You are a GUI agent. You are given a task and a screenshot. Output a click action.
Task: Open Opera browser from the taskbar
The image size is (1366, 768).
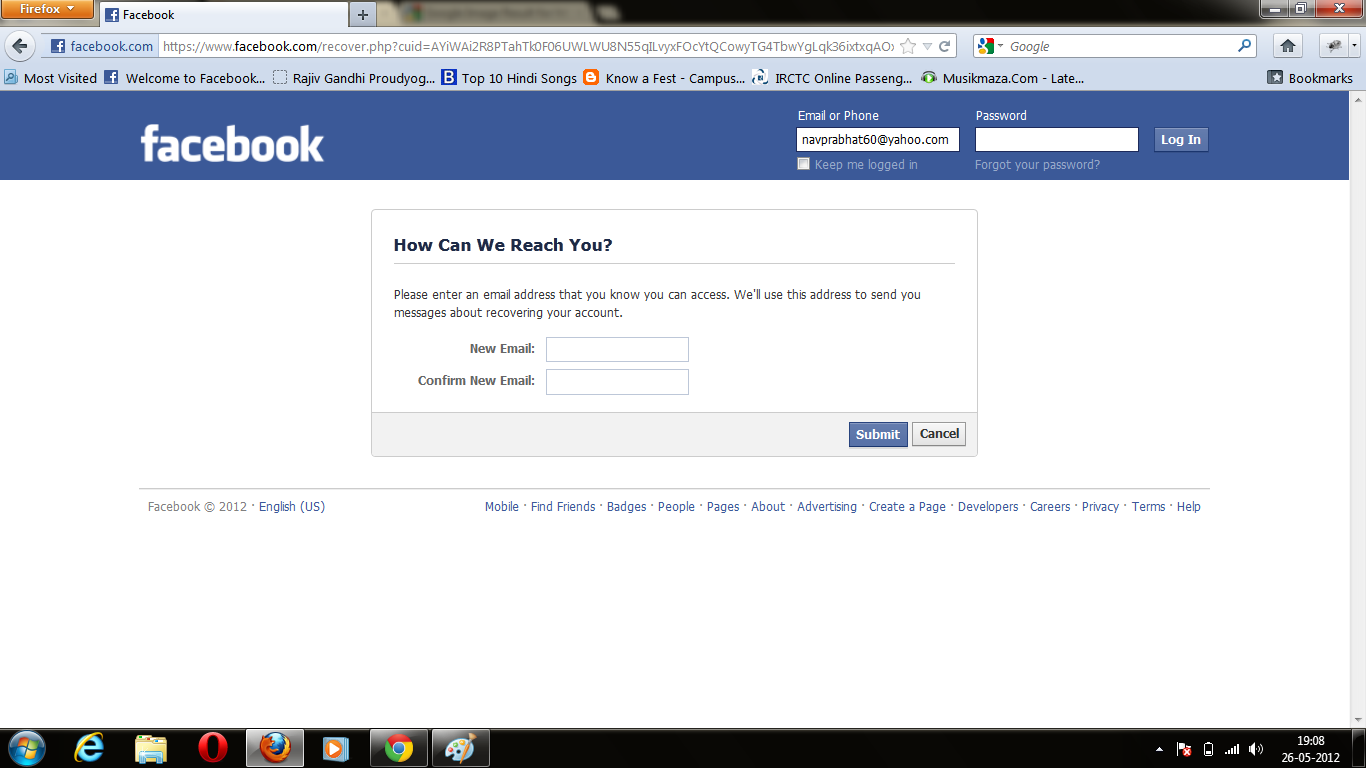(x=213, y=748)
